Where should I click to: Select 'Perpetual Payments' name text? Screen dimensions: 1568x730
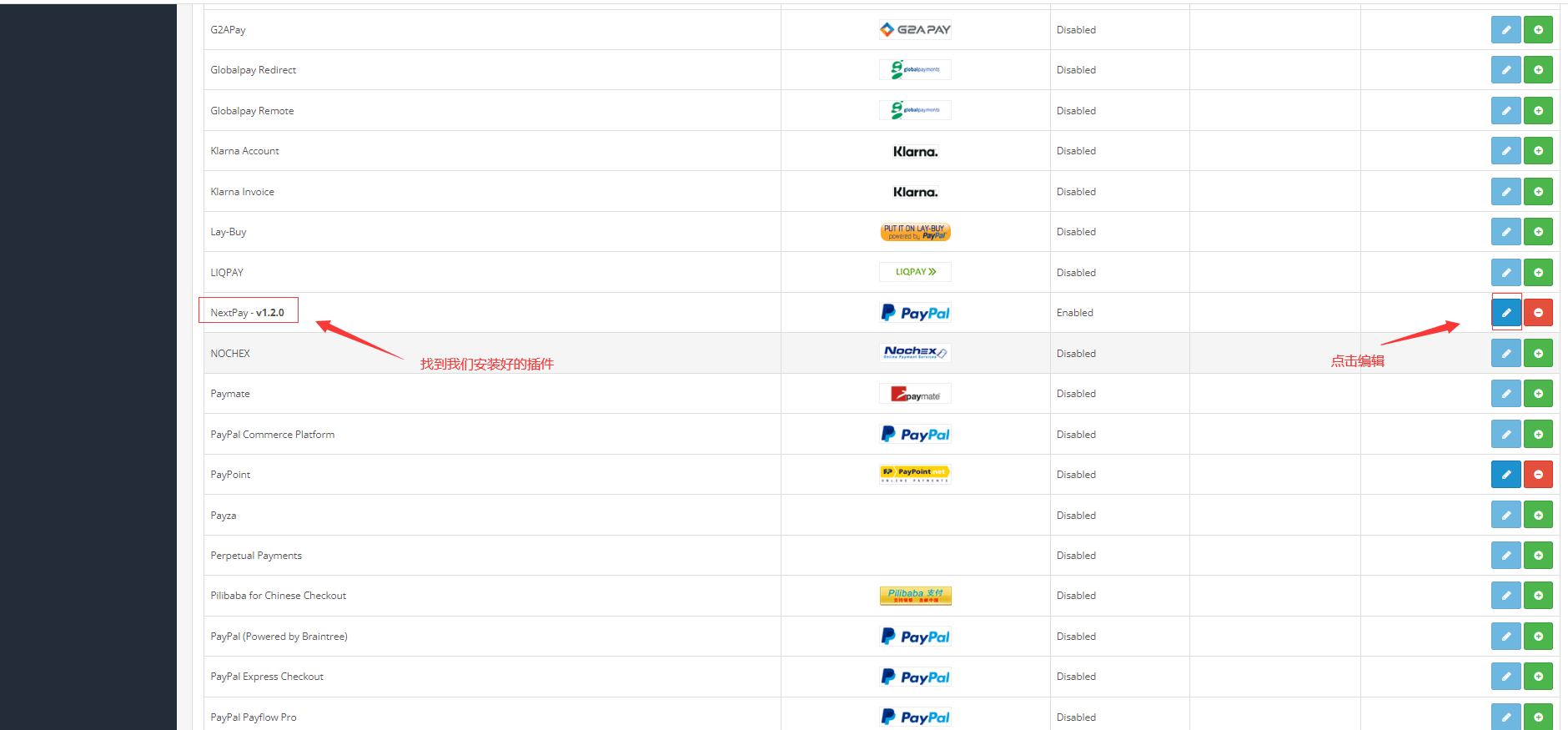point(256,556)
